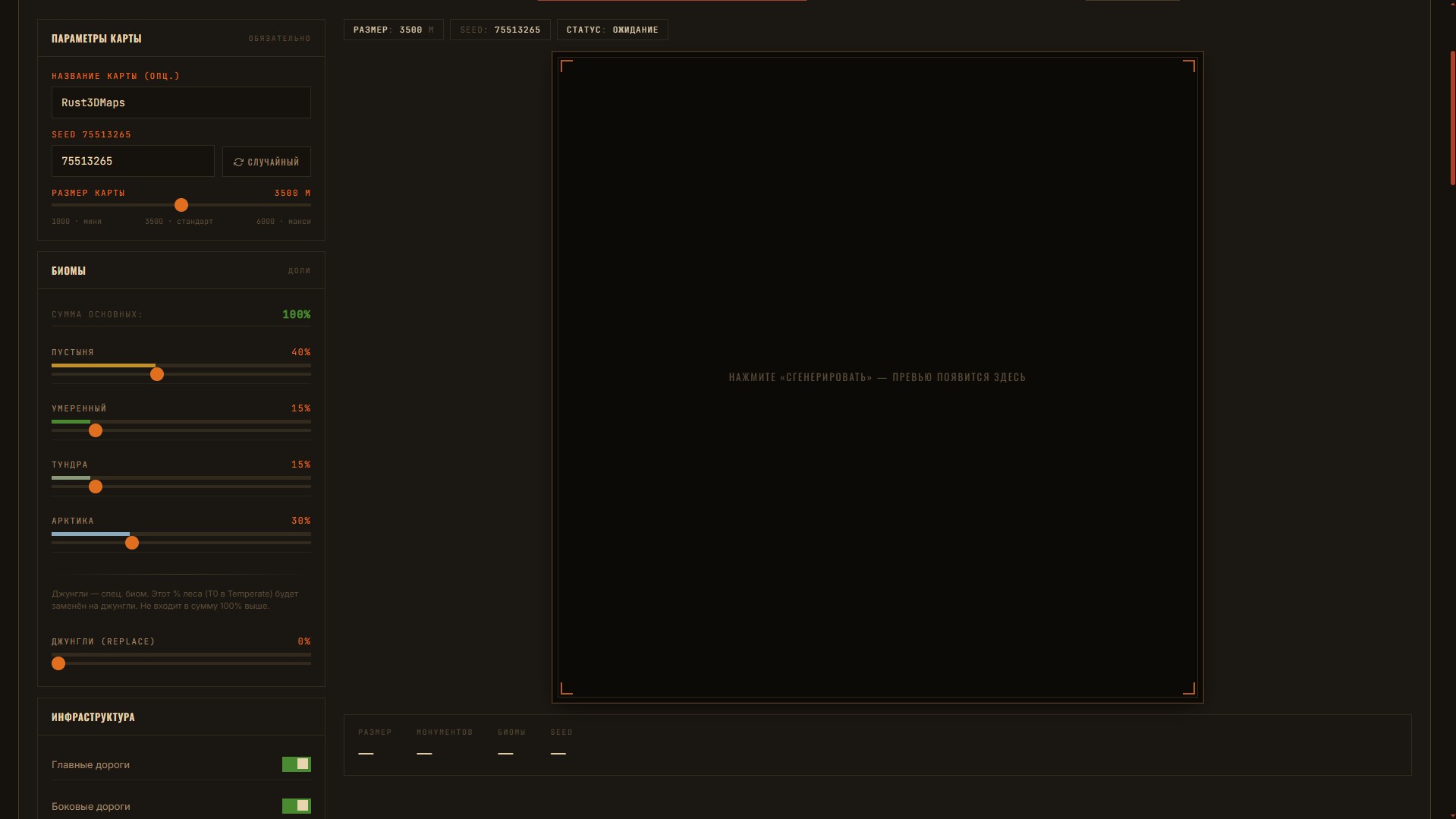Click the 1000 · мини size label
This screenshot has height=819, width=1456.
(x=77, y=222)
